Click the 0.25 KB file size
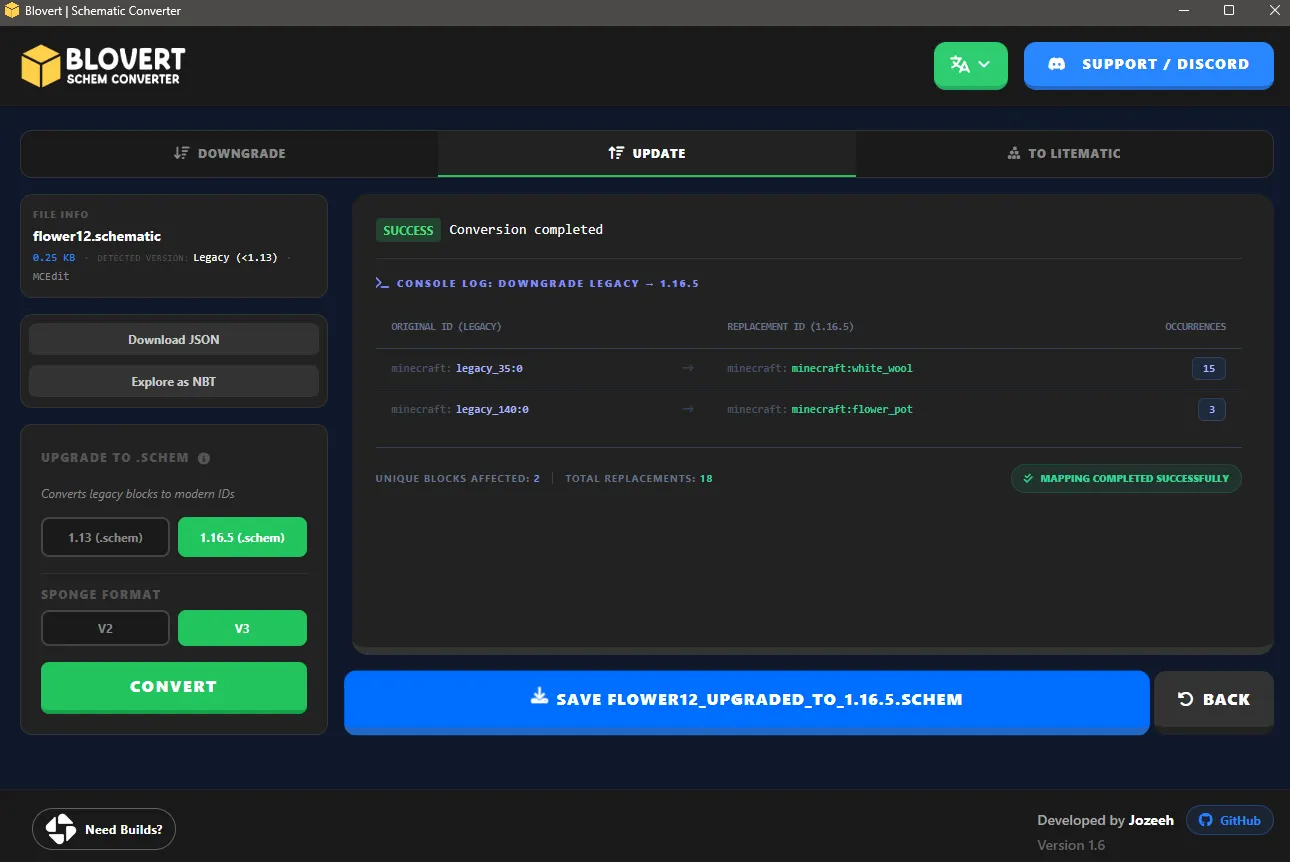Image resolution: width=1290 pixels, height=862 pixels. (54, 258)
